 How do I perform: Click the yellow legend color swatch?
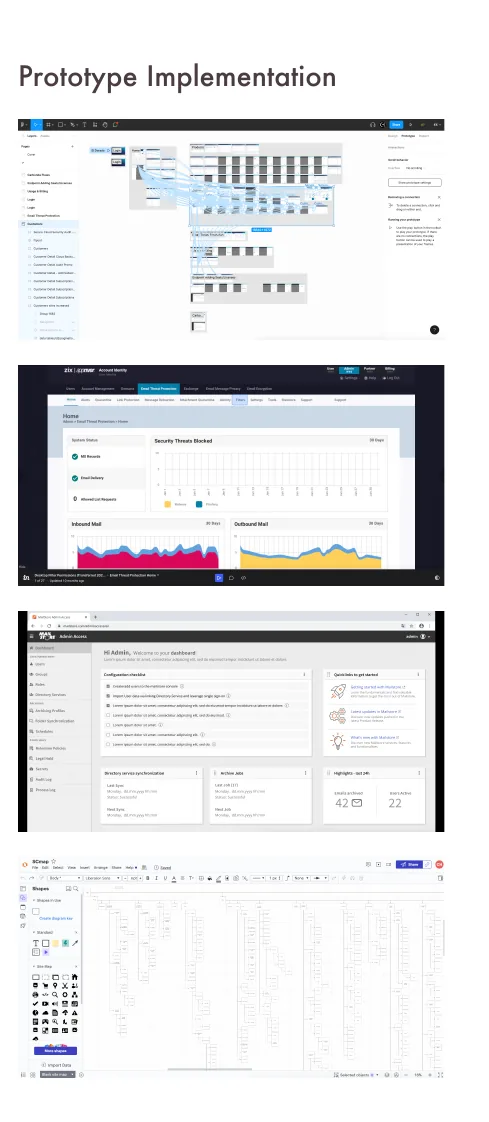[168, 504]
